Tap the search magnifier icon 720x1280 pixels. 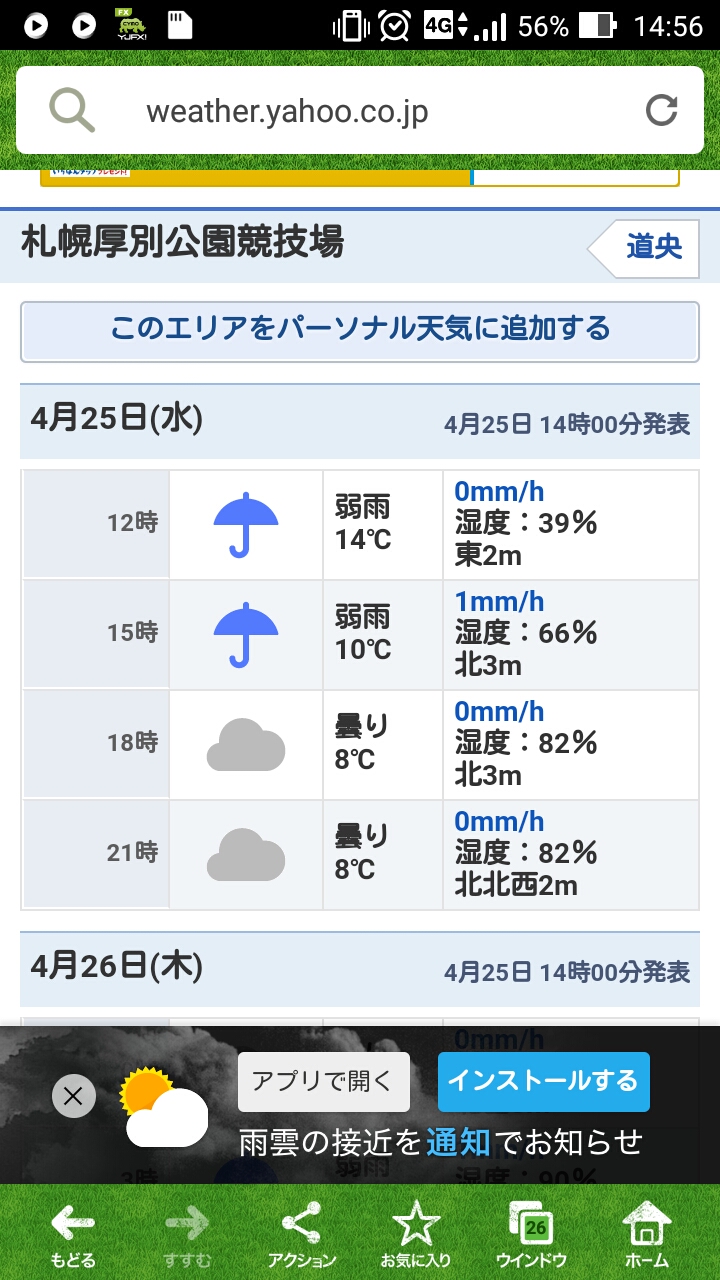tap(72, 110)
